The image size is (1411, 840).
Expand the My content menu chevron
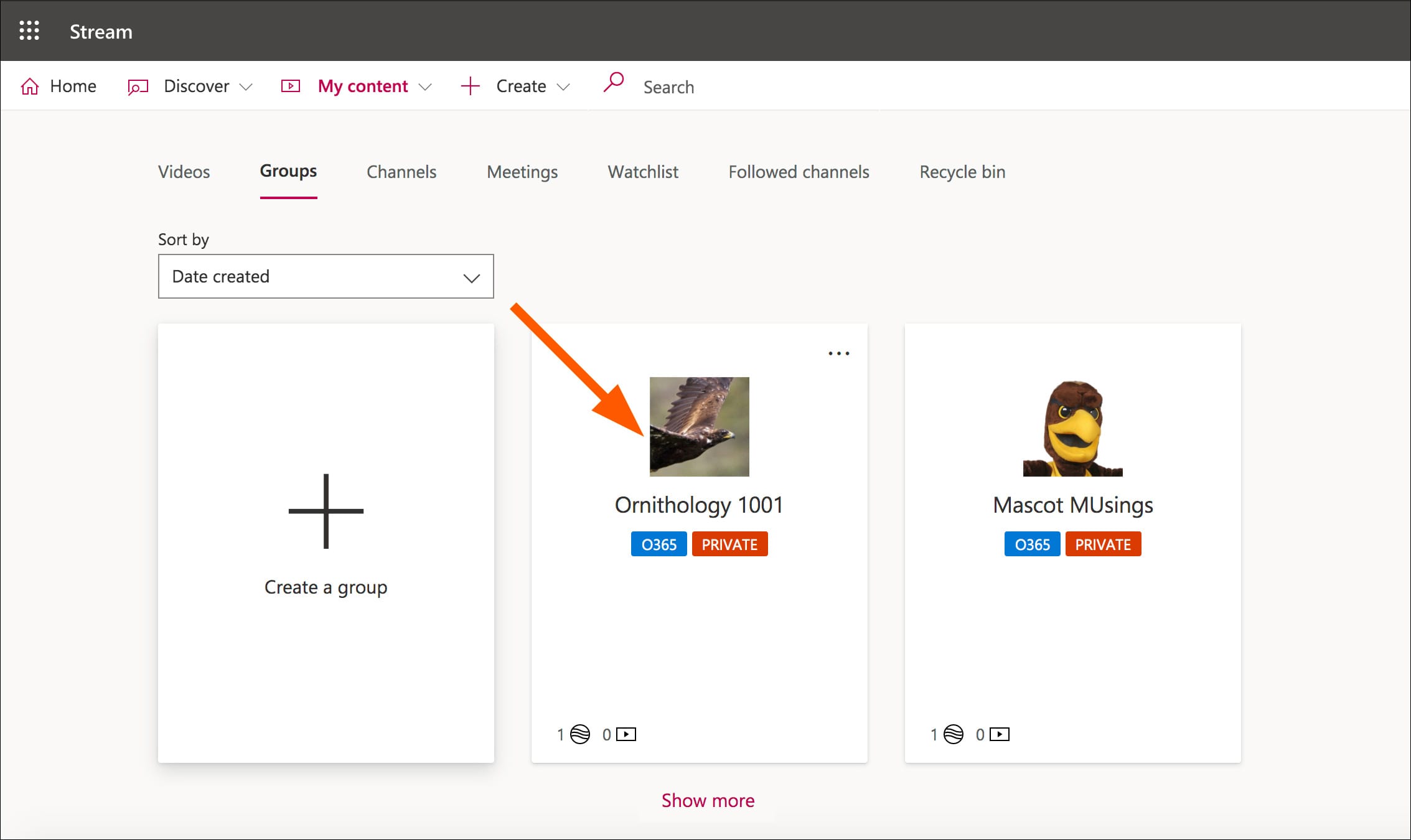425,87
